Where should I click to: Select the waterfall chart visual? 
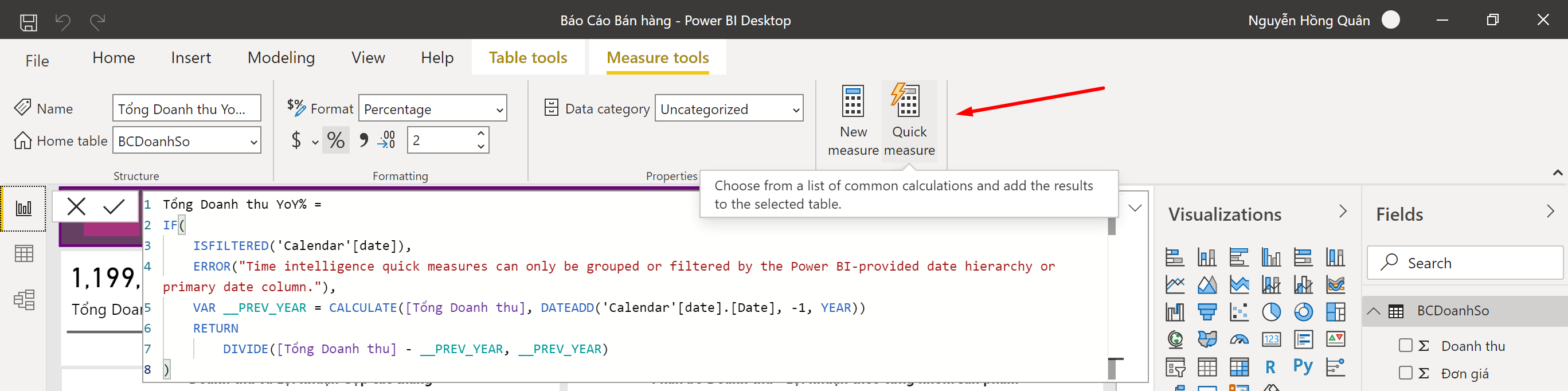pos(1175,312)
